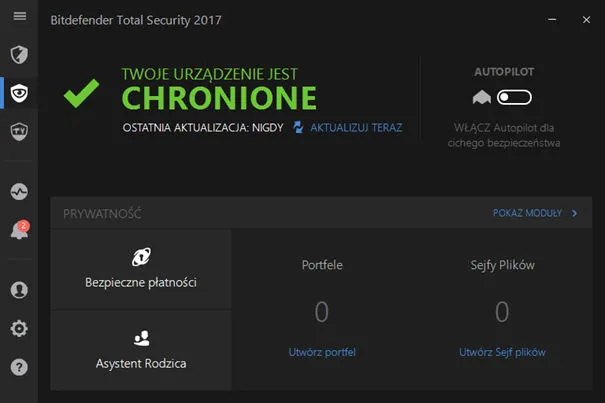This screenshot has width=605, height=403.
Task: Click the Autopilot house icon
Action: [x=482, y=97]
